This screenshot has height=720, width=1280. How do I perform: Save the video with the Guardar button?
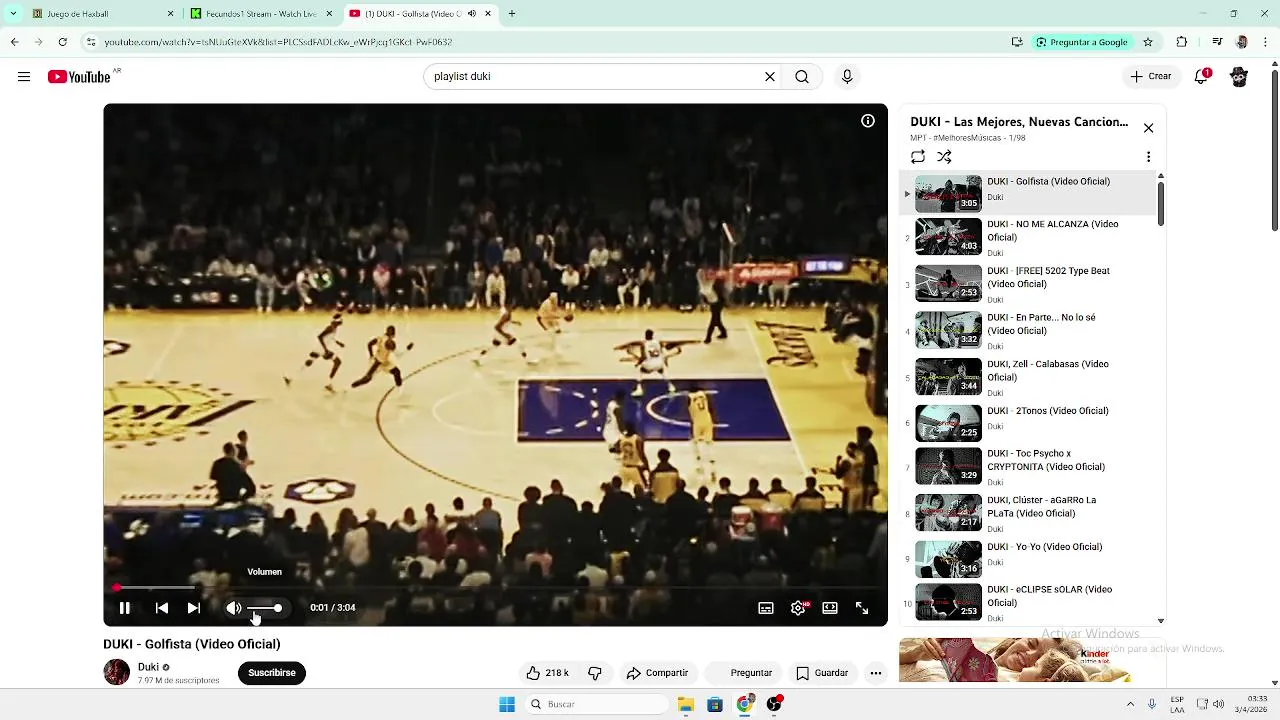(822, 673)
